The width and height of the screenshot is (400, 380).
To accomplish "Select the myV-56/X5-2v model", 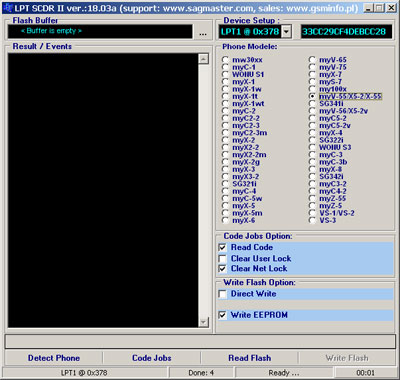I will (x=312, y=111).
